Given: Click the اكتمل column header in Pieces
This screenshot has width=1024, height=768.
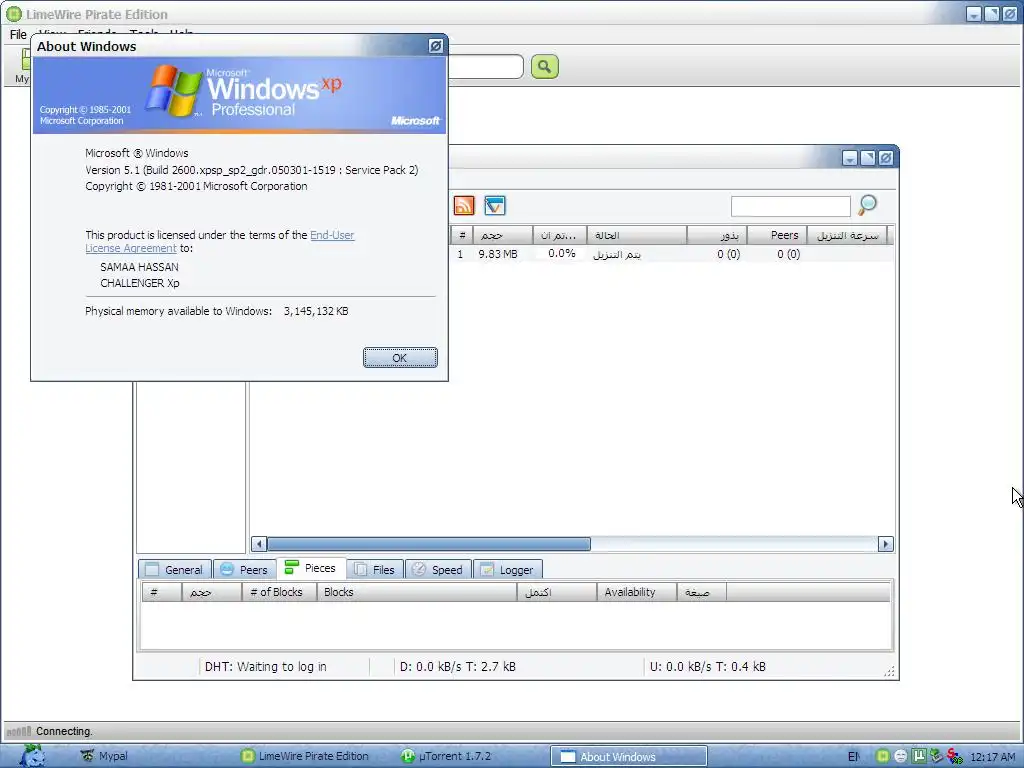Looking at the screenshot, I should [557, 592].
